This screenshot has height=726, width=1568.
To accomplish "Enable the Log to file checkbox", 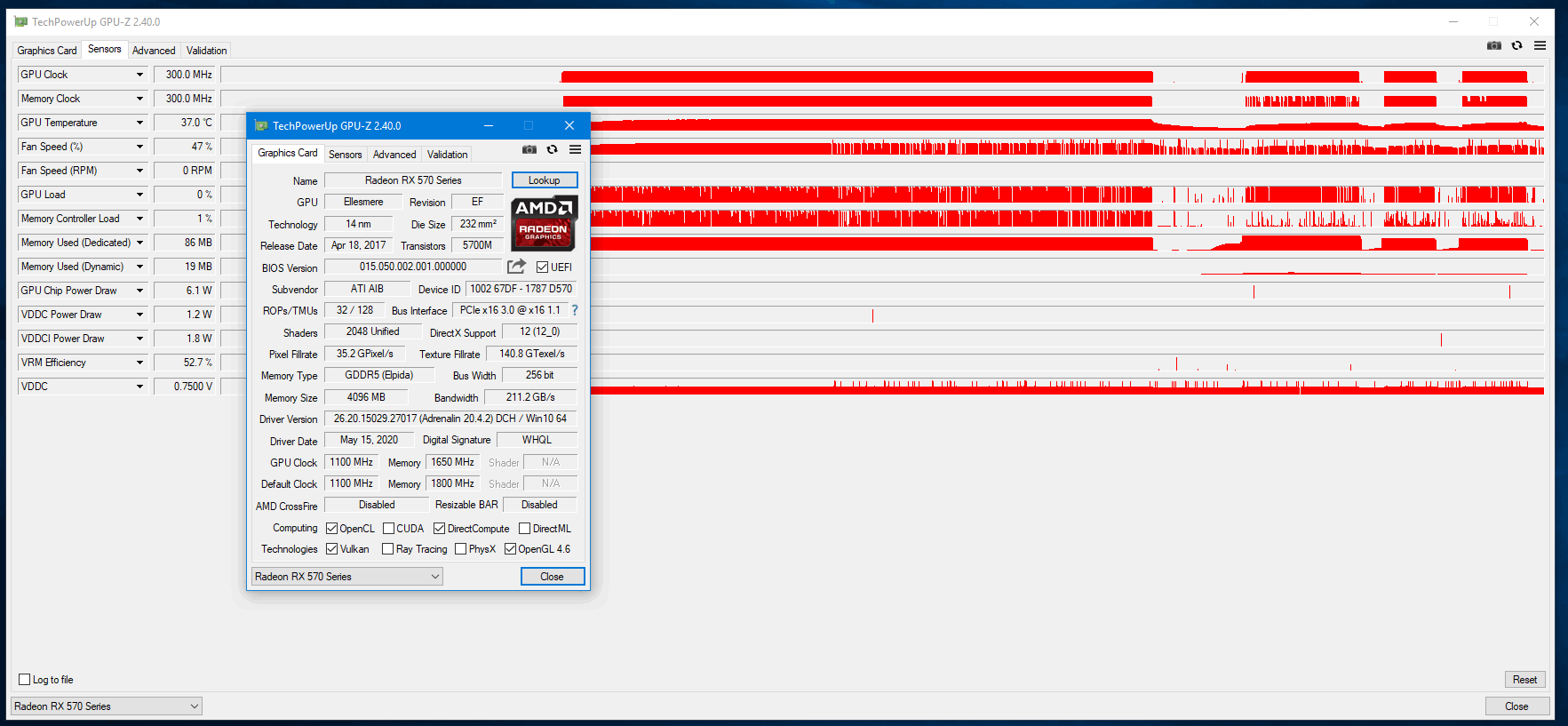I will pos(25,680).
